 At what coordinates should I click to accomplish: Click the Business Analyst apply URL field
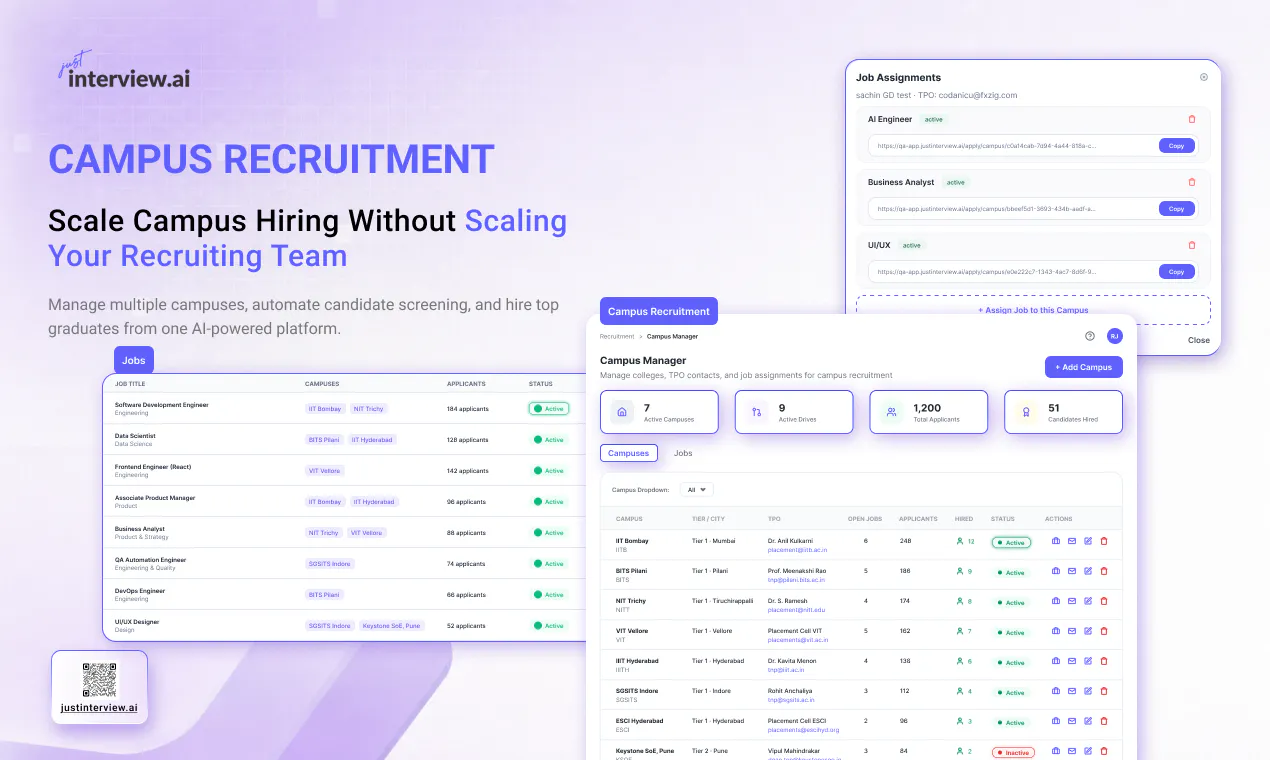point(1033,209)
